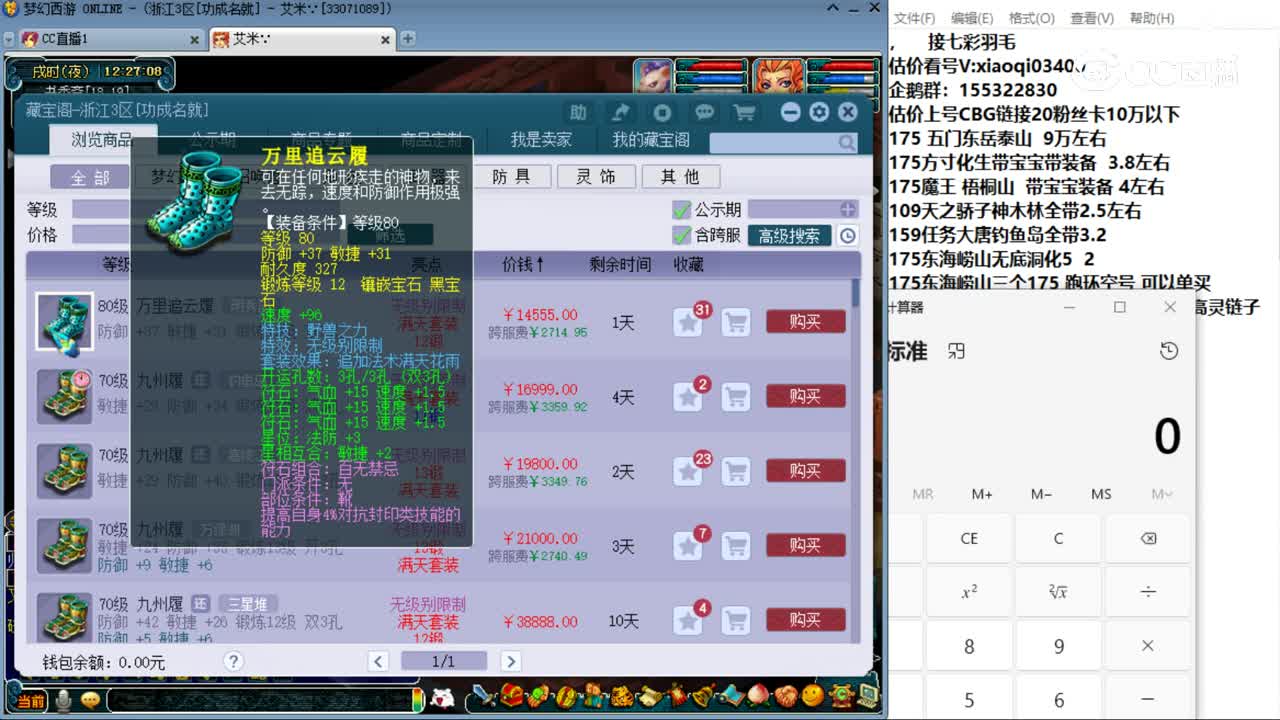Click 购买 on the ¥14555 listing
Image resolution: width=1280 pixels, height=720 pixels.
tap(806, 322)
